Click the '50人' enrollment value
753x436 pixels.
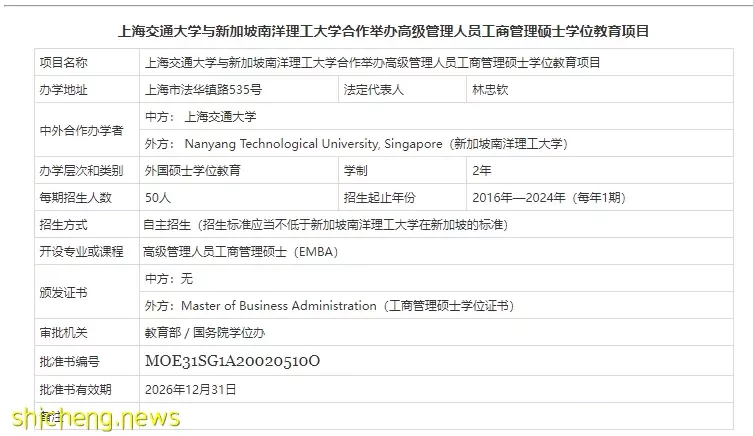[158, 197]
